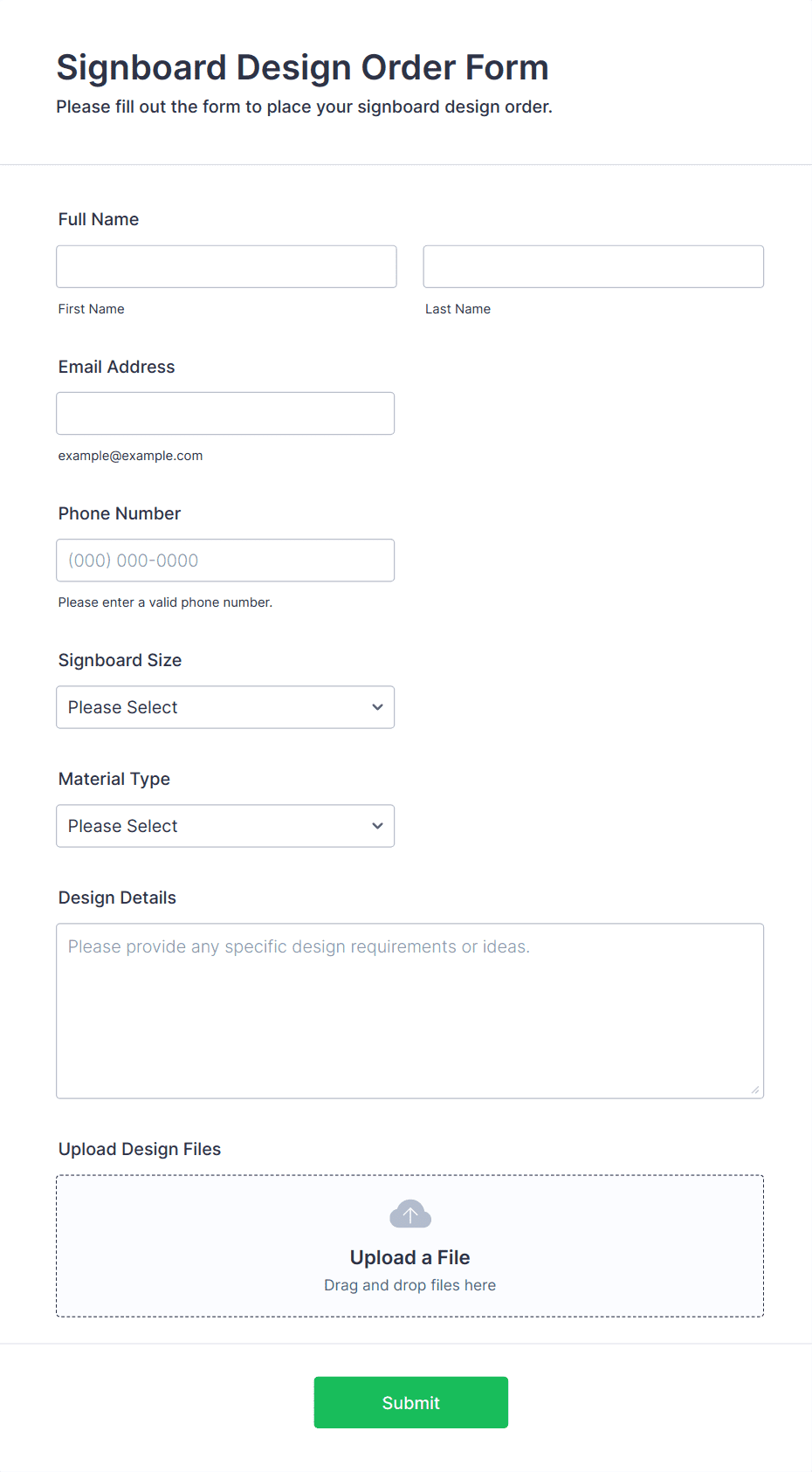812x1472 pixels.
Task: Click the "Drag and drop files here" text
Action: click(x=409, y=1285)
